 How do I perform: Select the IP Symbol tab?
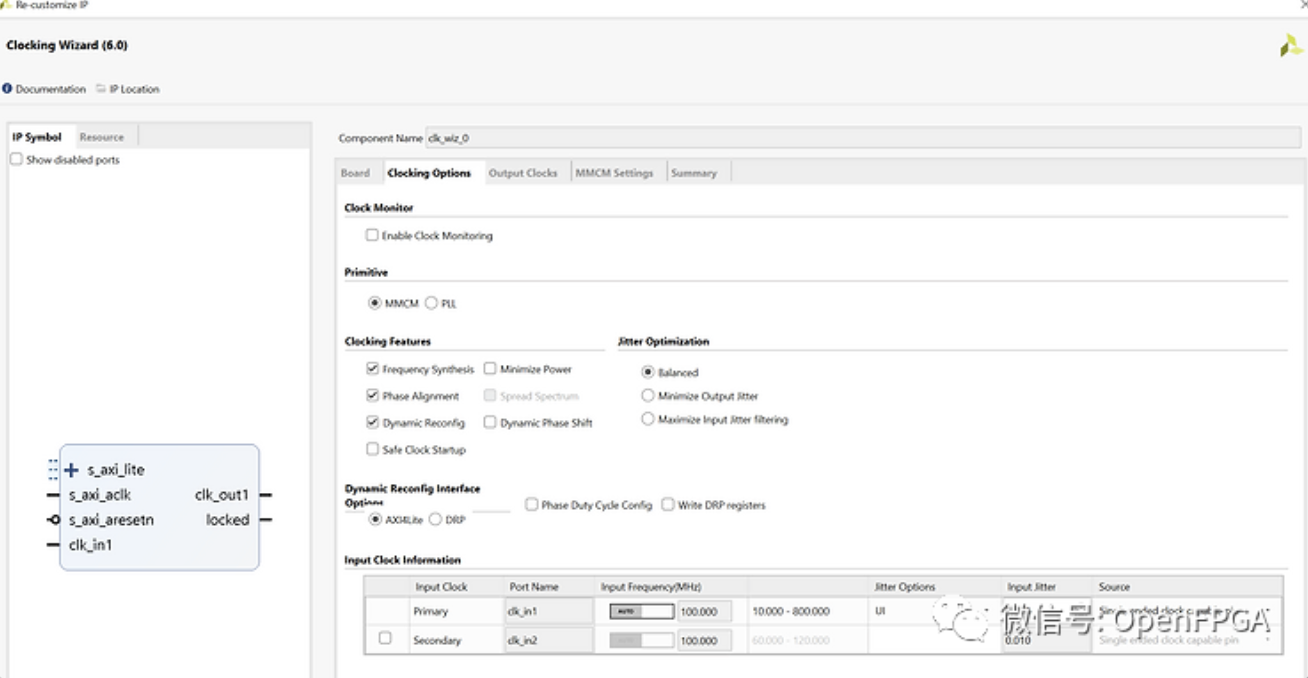(x=37, y=137)
